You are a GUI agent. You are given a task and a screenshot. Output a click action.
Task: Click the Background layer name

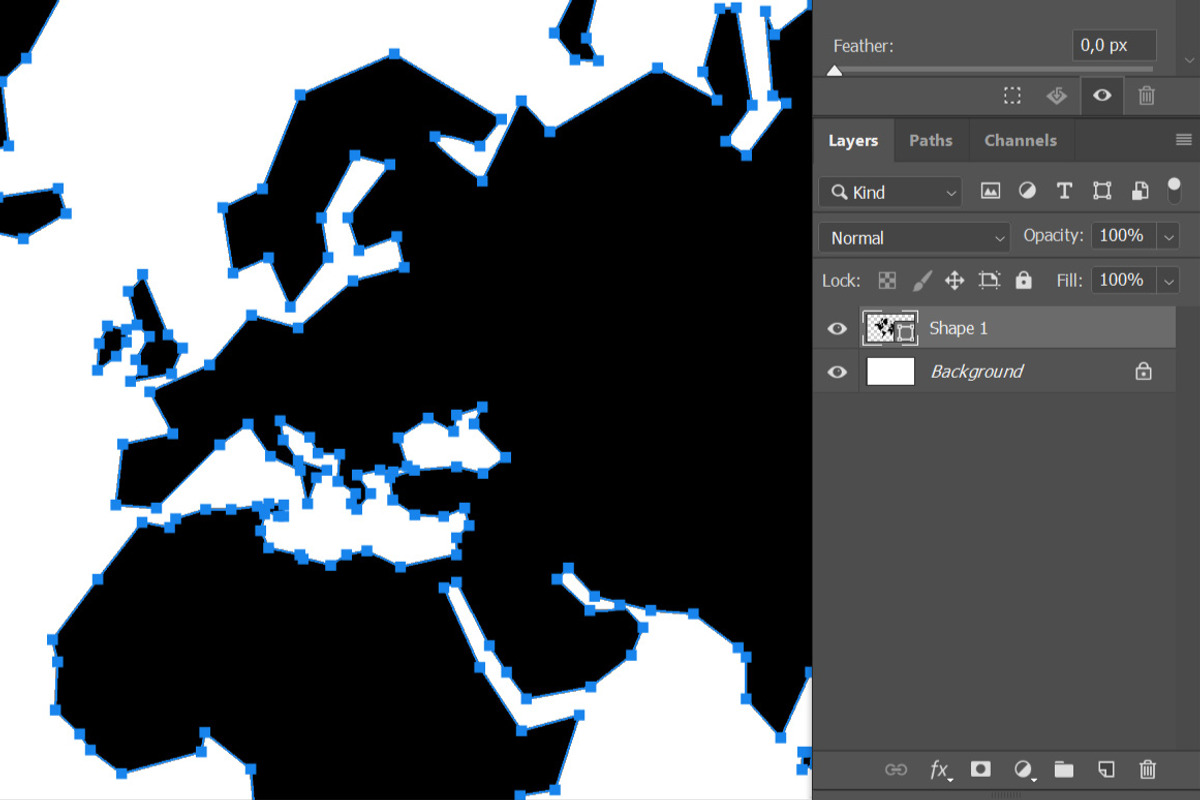click(x=977, y=372)
